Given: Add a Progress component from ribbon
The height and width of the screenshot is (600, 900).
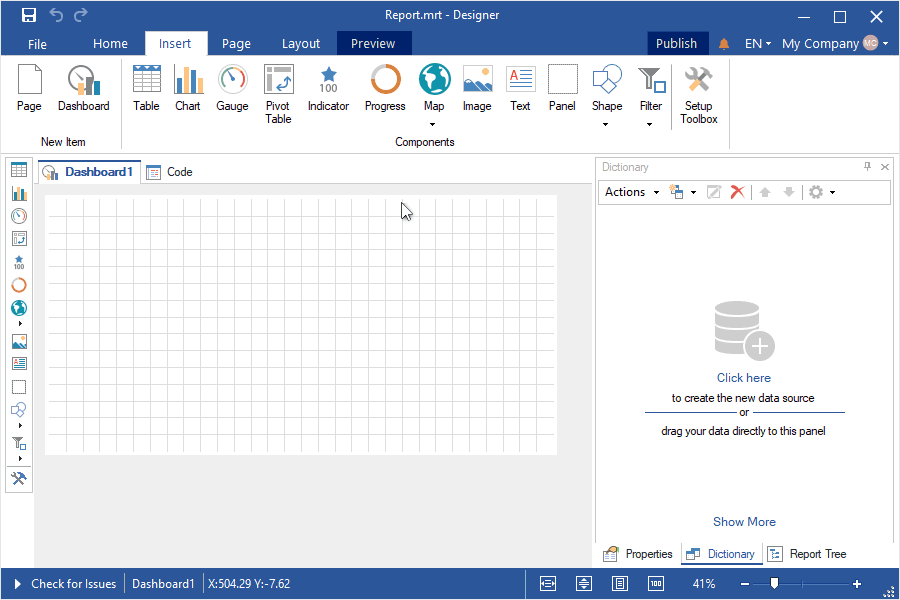Looking at the screenshot, I should click(x=385, y=88).
